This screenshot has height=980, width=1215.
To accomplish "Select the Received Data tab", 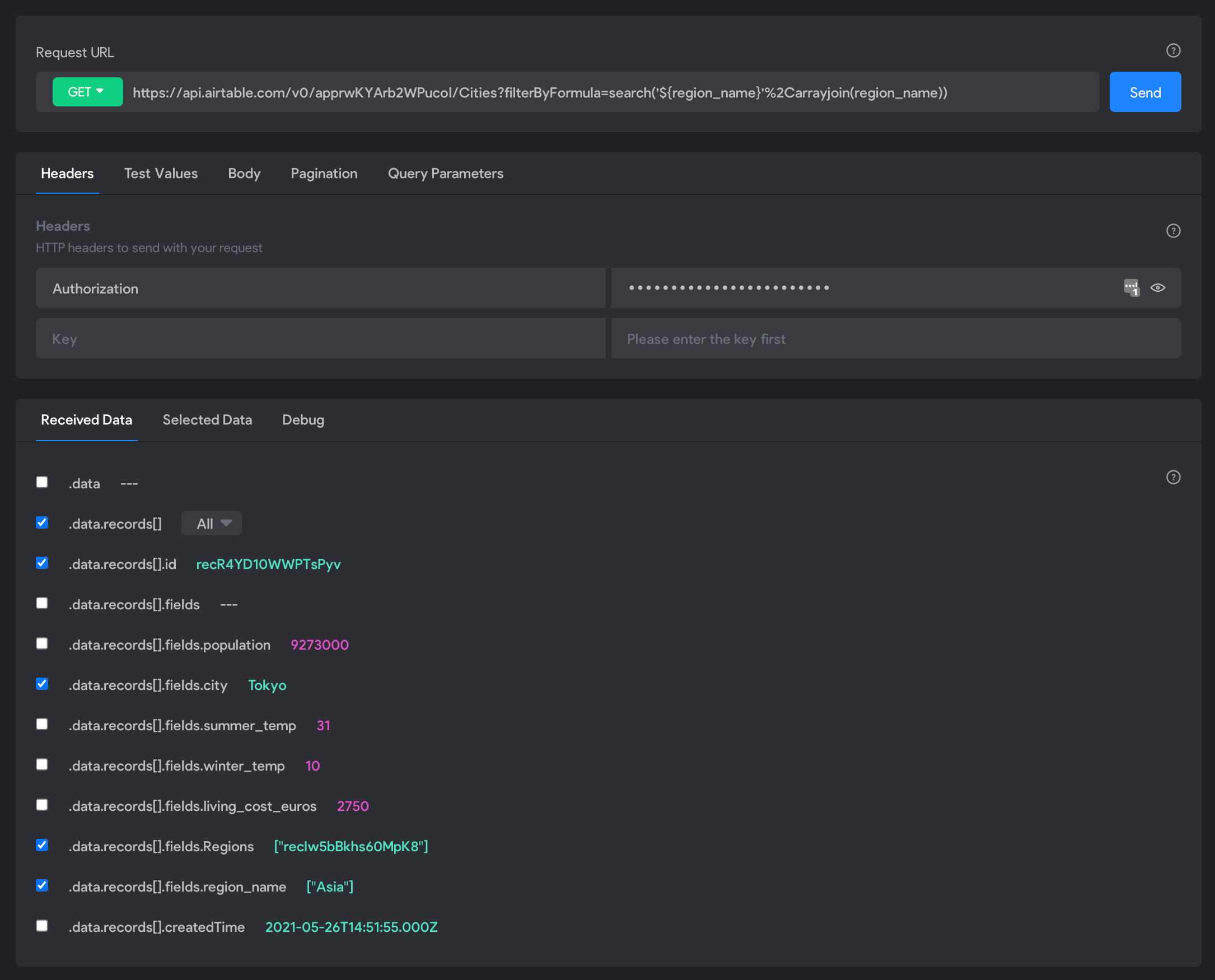I will [86, 420].
